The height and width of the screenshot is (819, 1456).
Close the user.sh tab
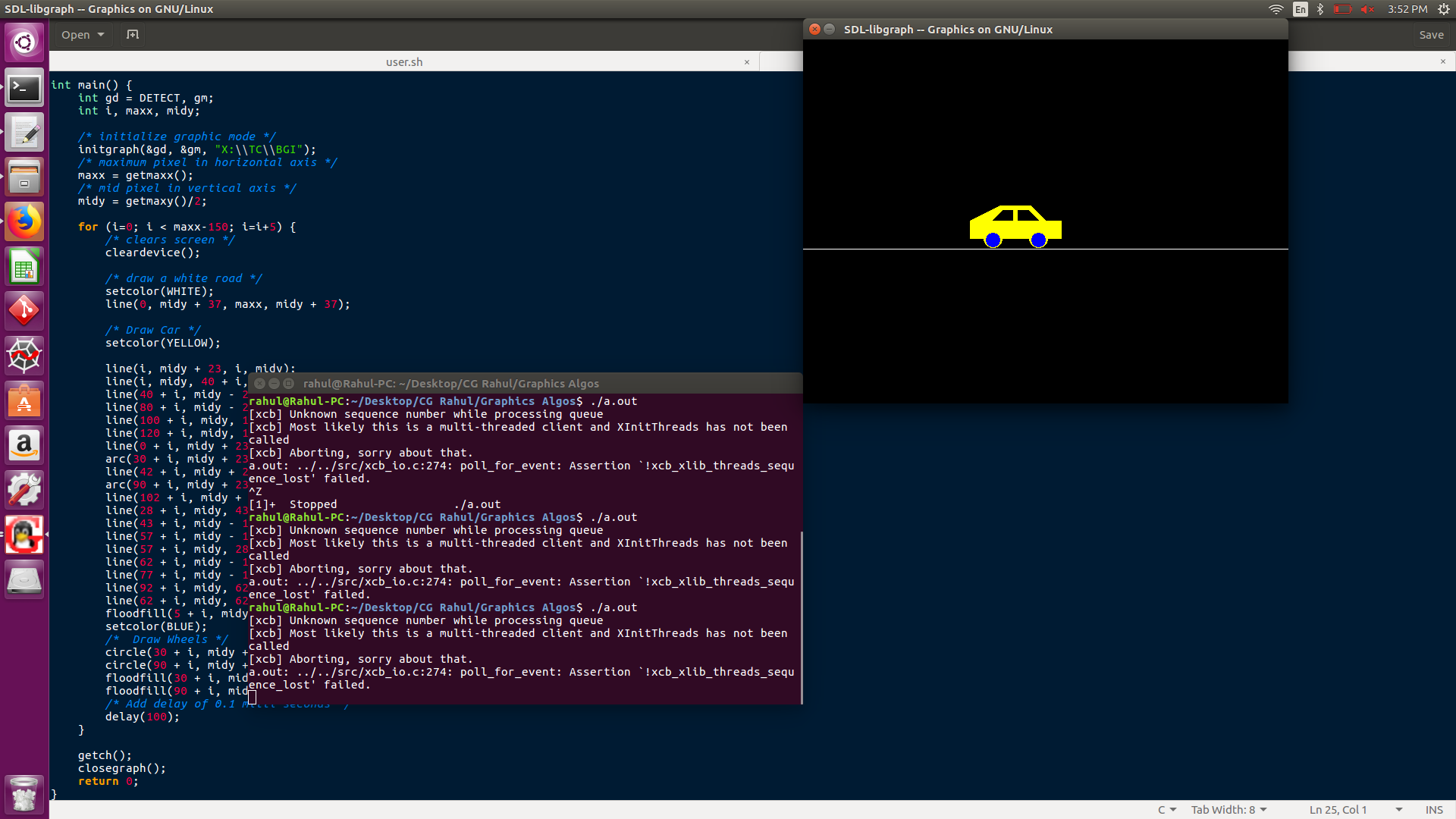point(747,62)
